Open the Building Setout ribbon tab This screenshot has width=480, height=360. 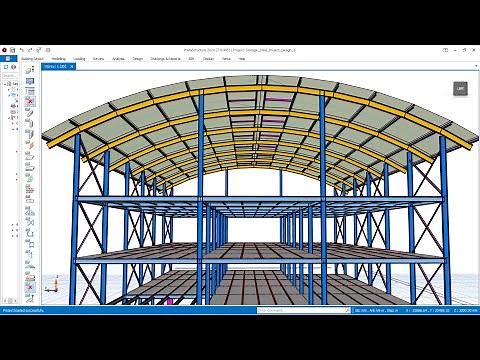pos(32,59)
